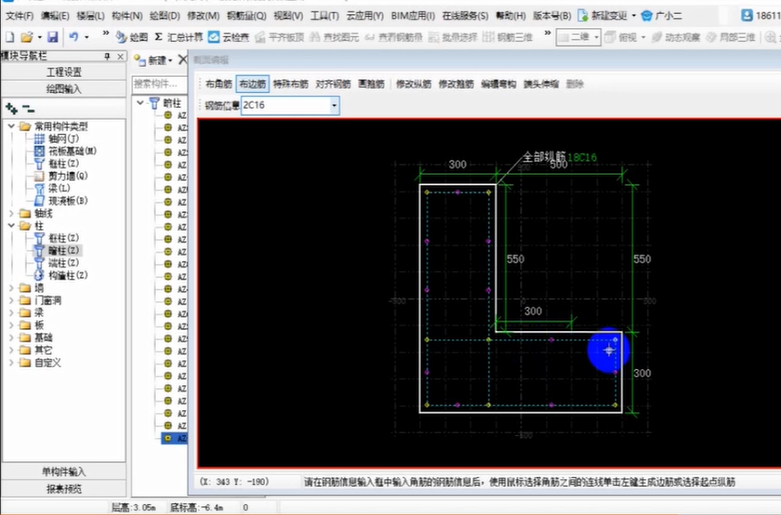
Task: Click the expand-all plus icon in navigation panel
Action: pos(11,108)
